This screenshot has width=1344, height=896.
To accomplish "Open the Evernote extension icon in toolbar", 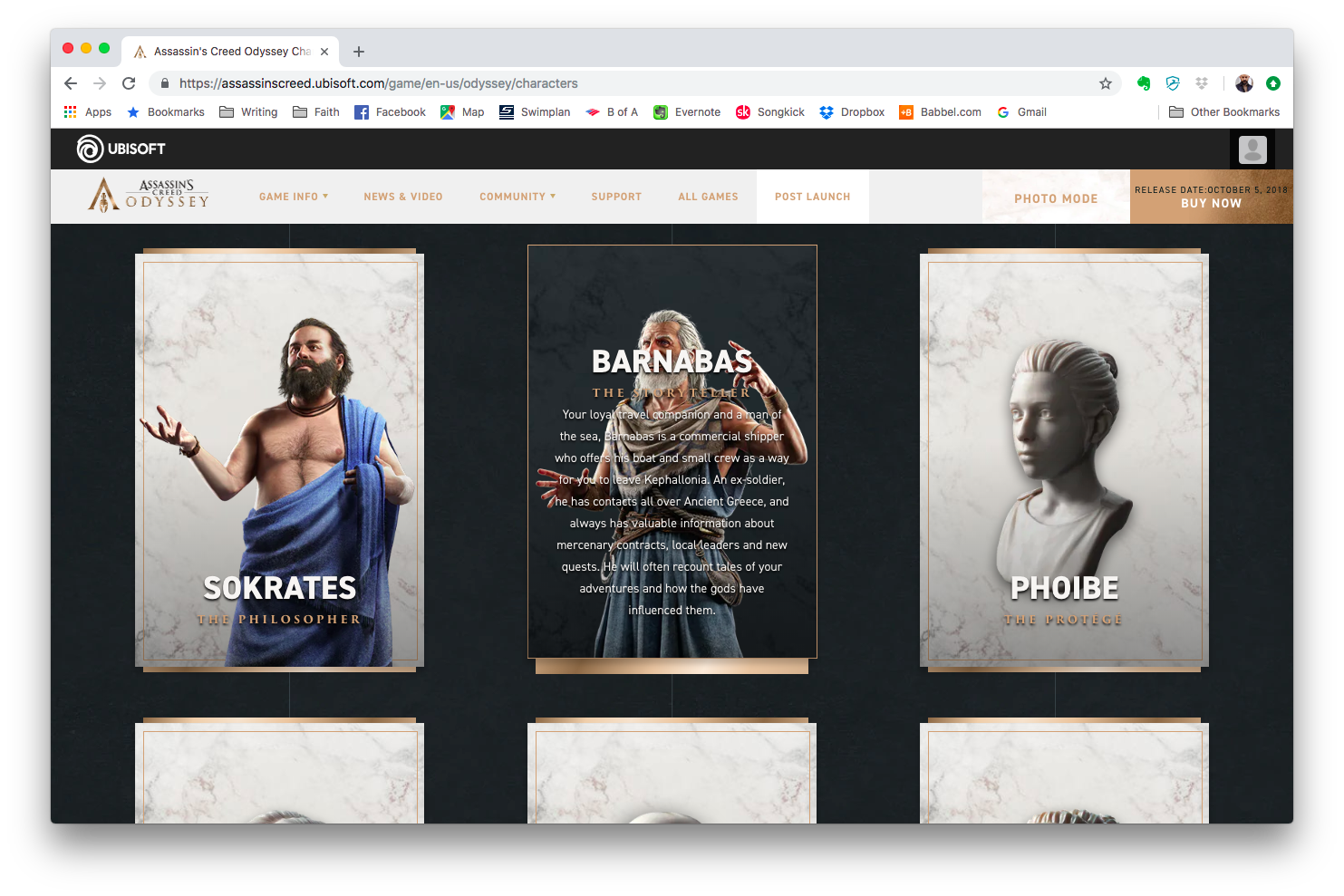I will click(x=1144, y=83).
